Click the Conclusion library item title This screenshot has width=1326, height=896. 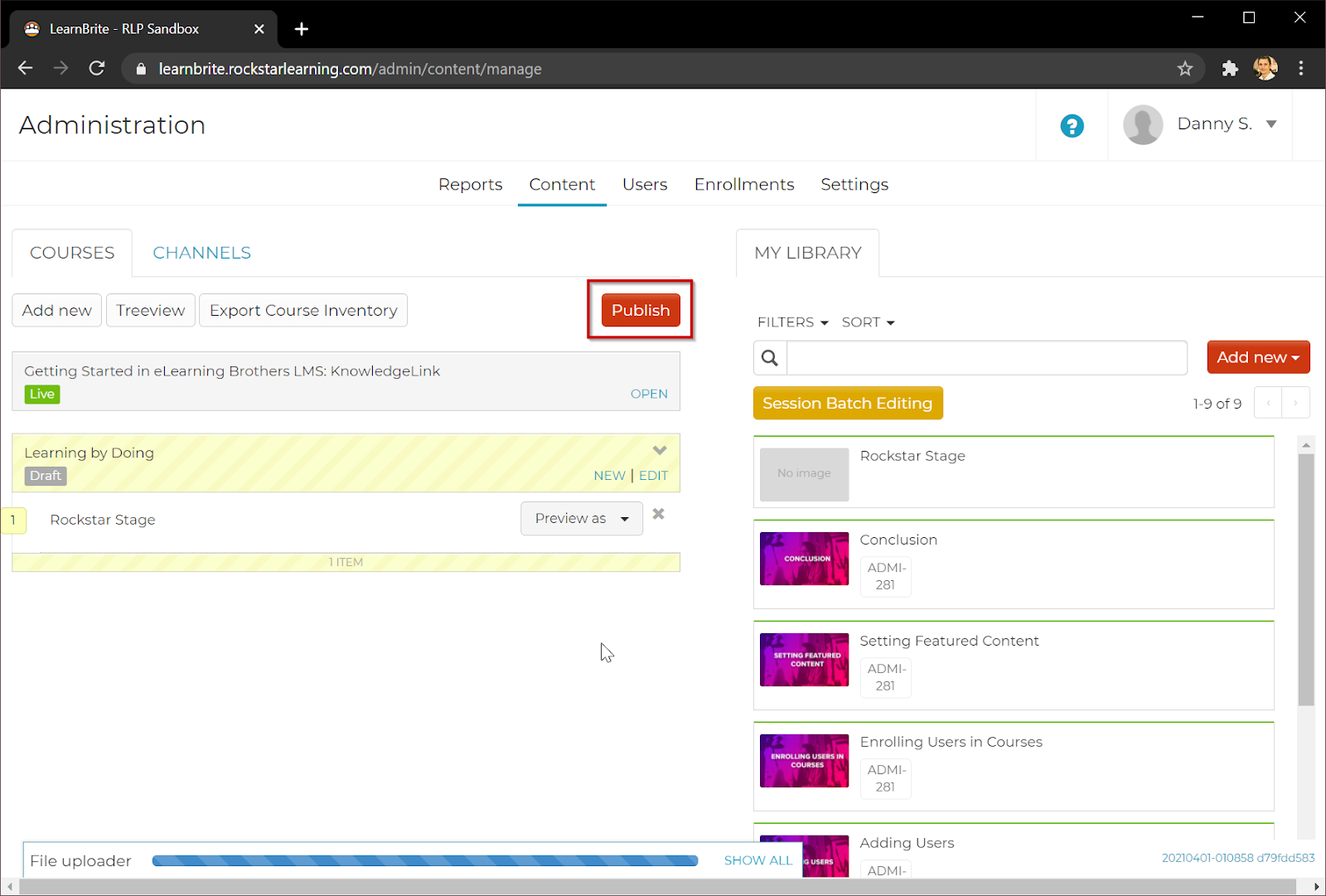898,540
